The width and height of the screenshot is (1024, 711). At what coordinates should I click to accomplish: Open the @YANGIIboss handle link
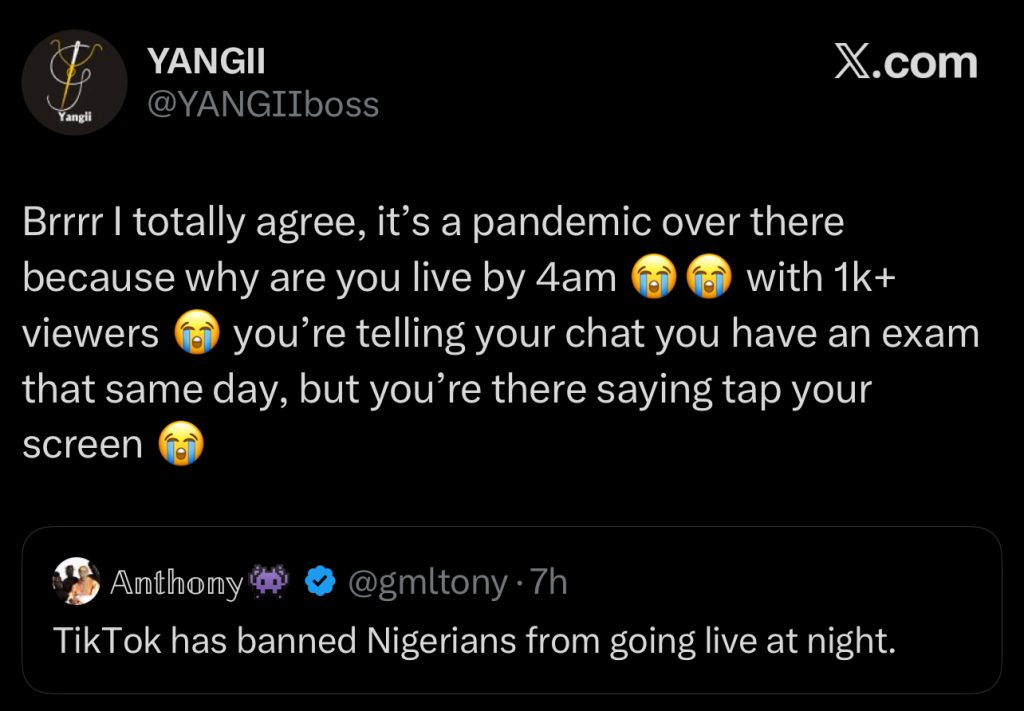point(263,103)
